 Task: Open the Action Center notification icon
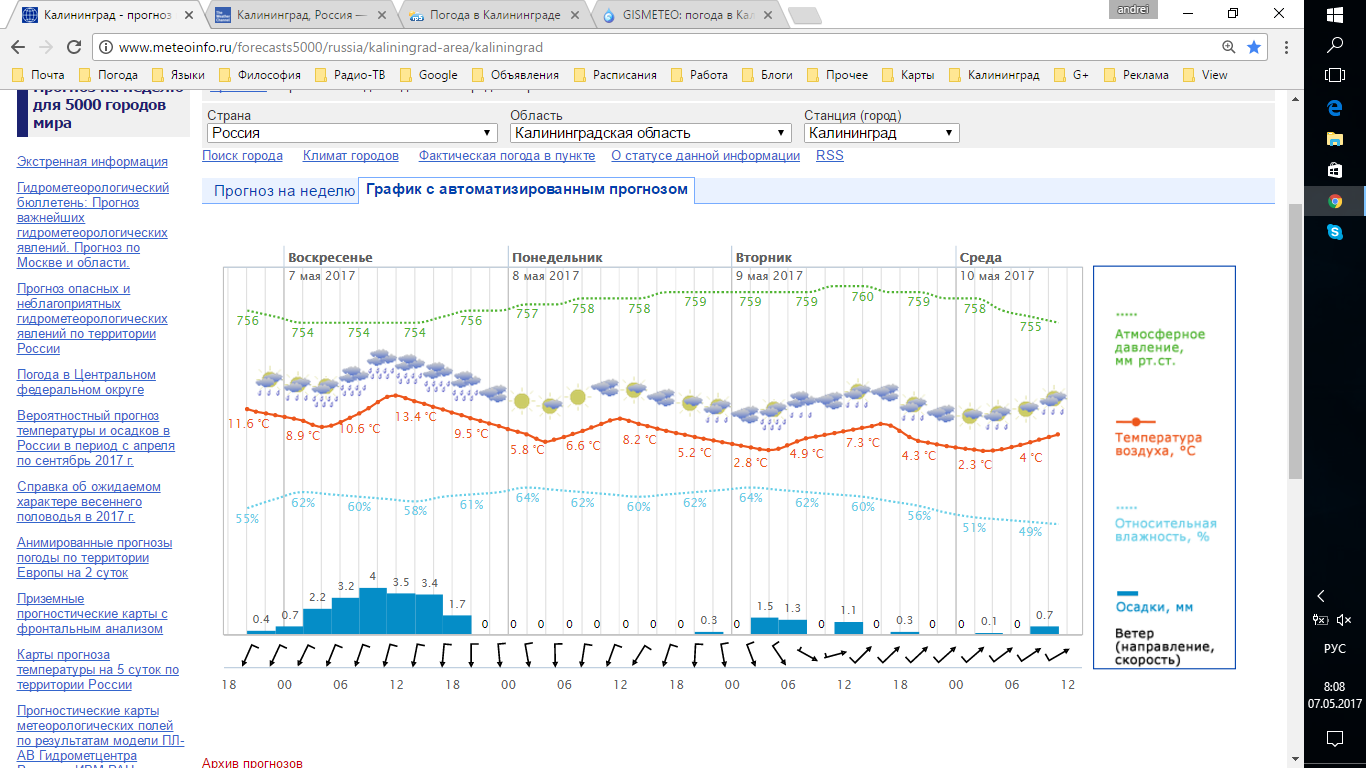coord(1334,739)
